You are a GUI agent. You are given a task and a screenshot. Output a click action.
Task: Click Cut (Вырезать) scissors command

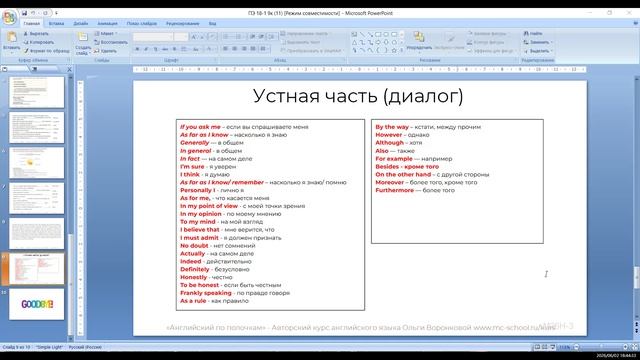coord(36,33)
